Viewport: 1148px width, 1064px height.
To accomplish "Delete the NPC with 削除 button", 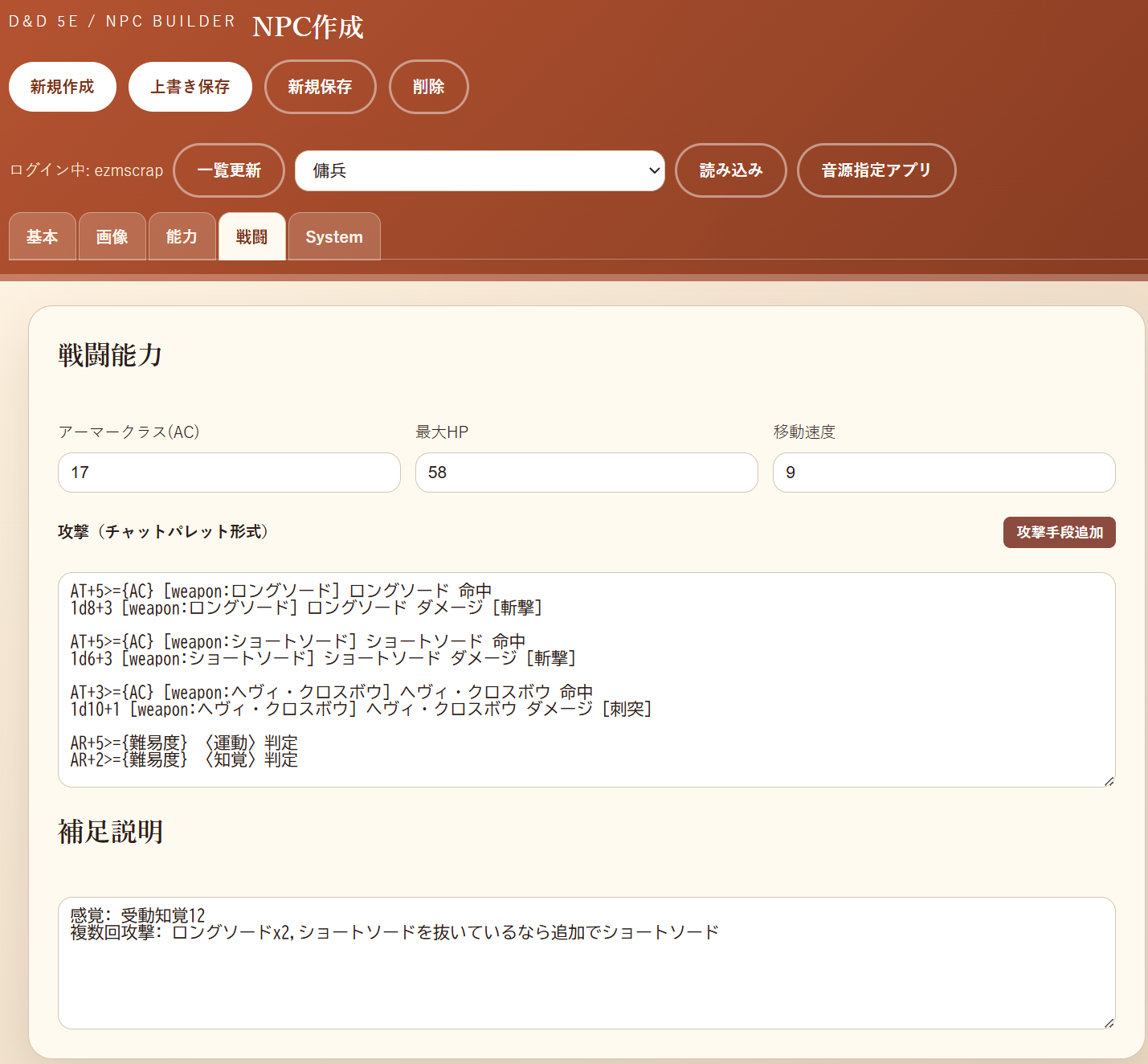I will pos(429,87).
